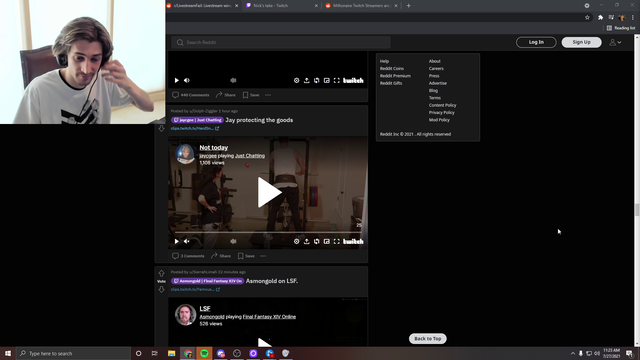Open the Help footer link
The width and height of the screenshot is (640, 360).
384,61
